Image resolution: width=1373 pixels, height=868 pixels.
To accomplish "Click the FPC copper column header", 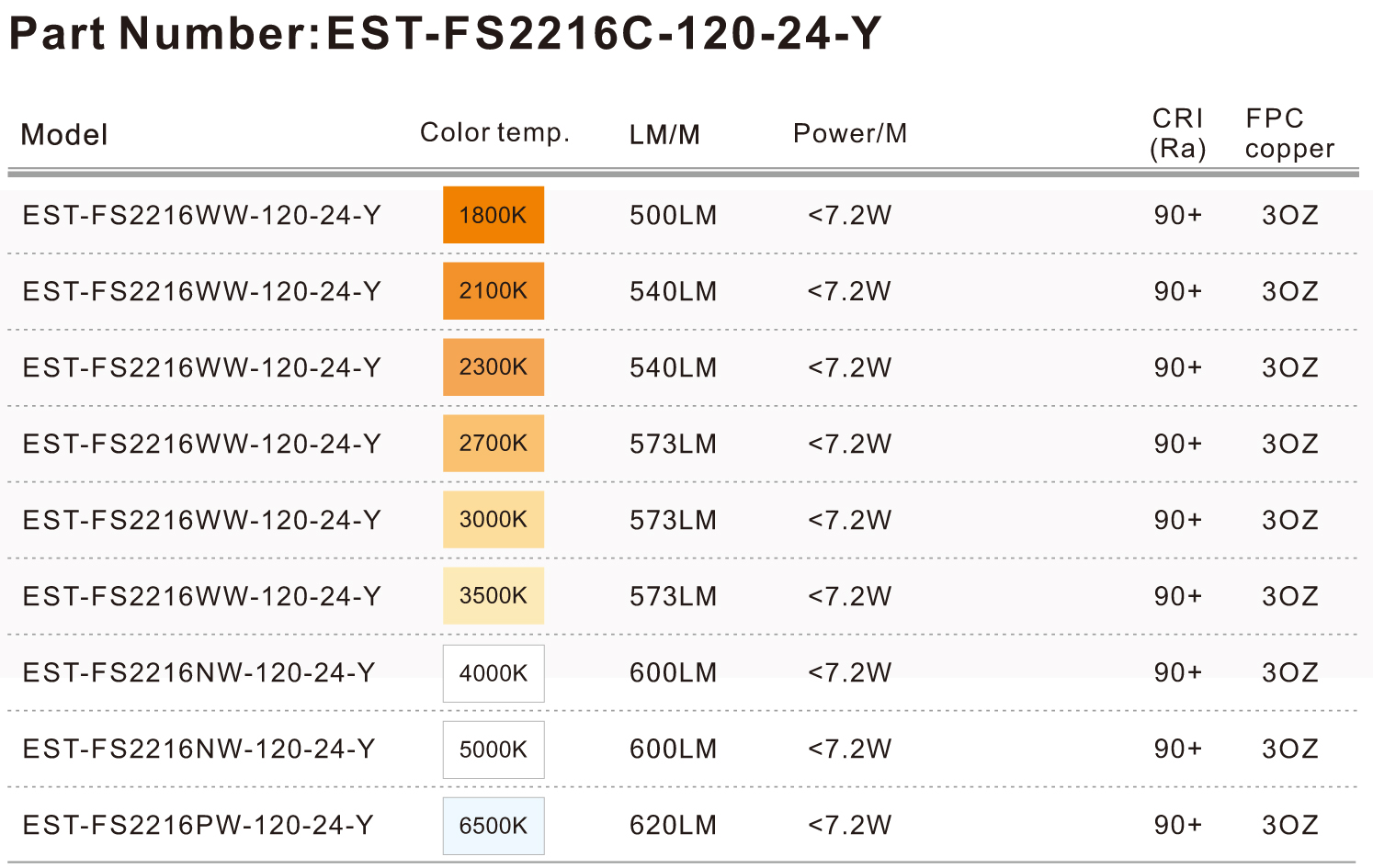I will (1289, 133).
